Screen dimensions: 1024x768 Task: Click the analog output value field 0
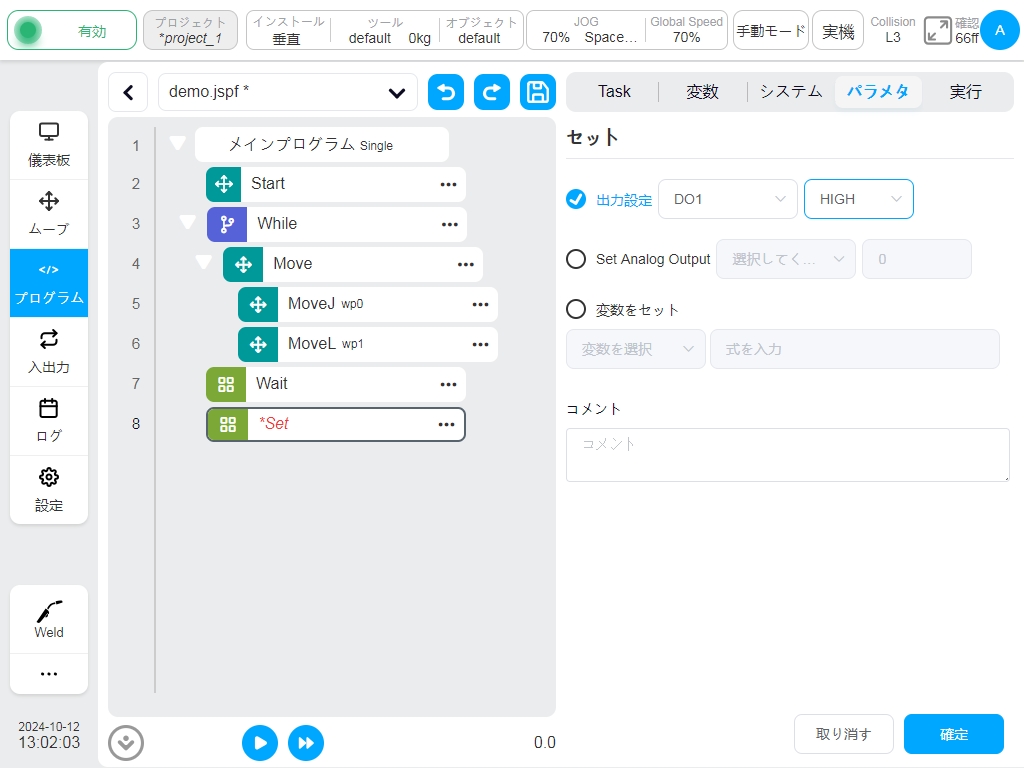(x=917, y=259)
